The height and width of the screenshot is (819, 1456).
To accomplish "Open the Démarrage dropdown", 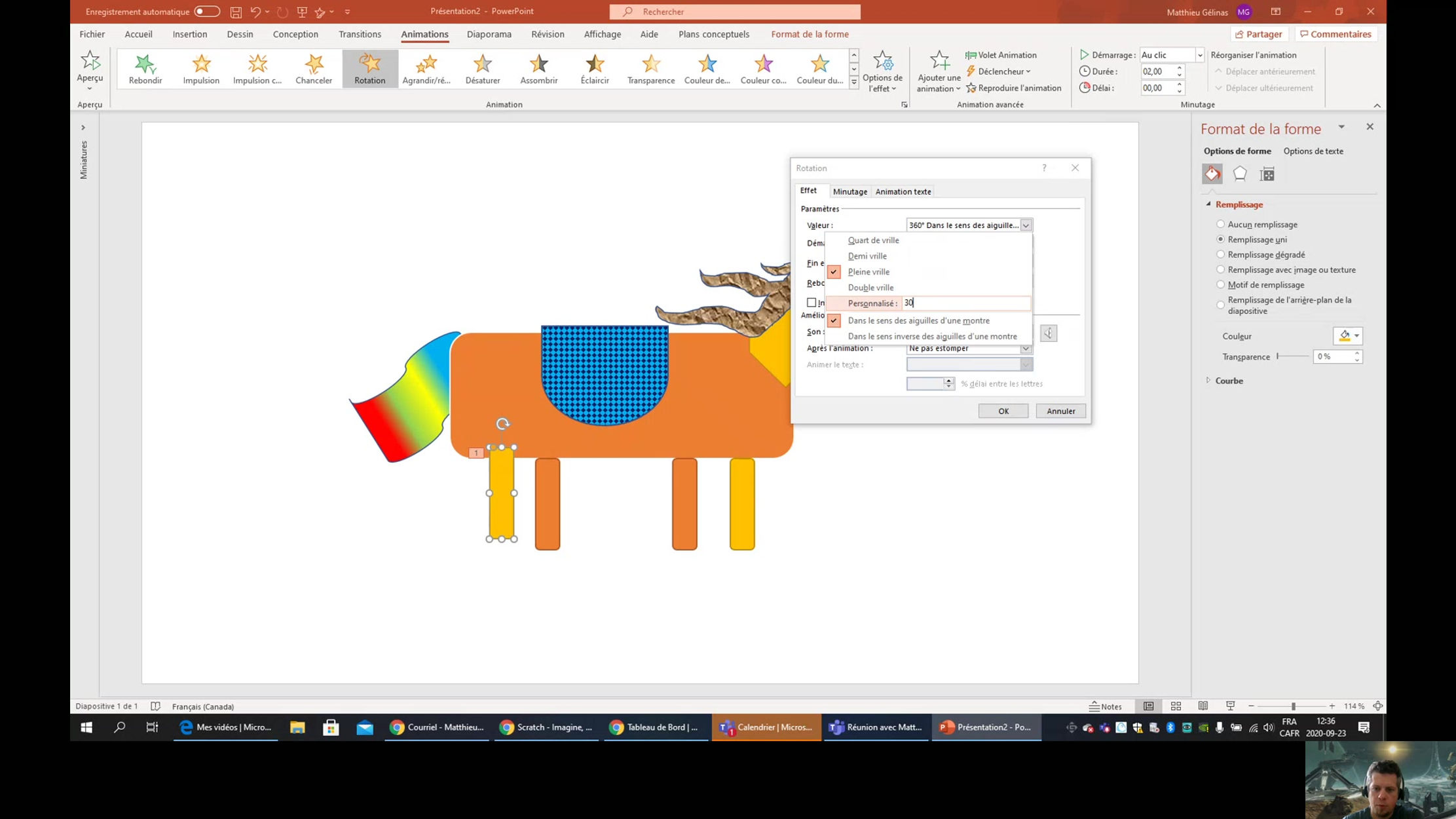I will pos(1201,54).
